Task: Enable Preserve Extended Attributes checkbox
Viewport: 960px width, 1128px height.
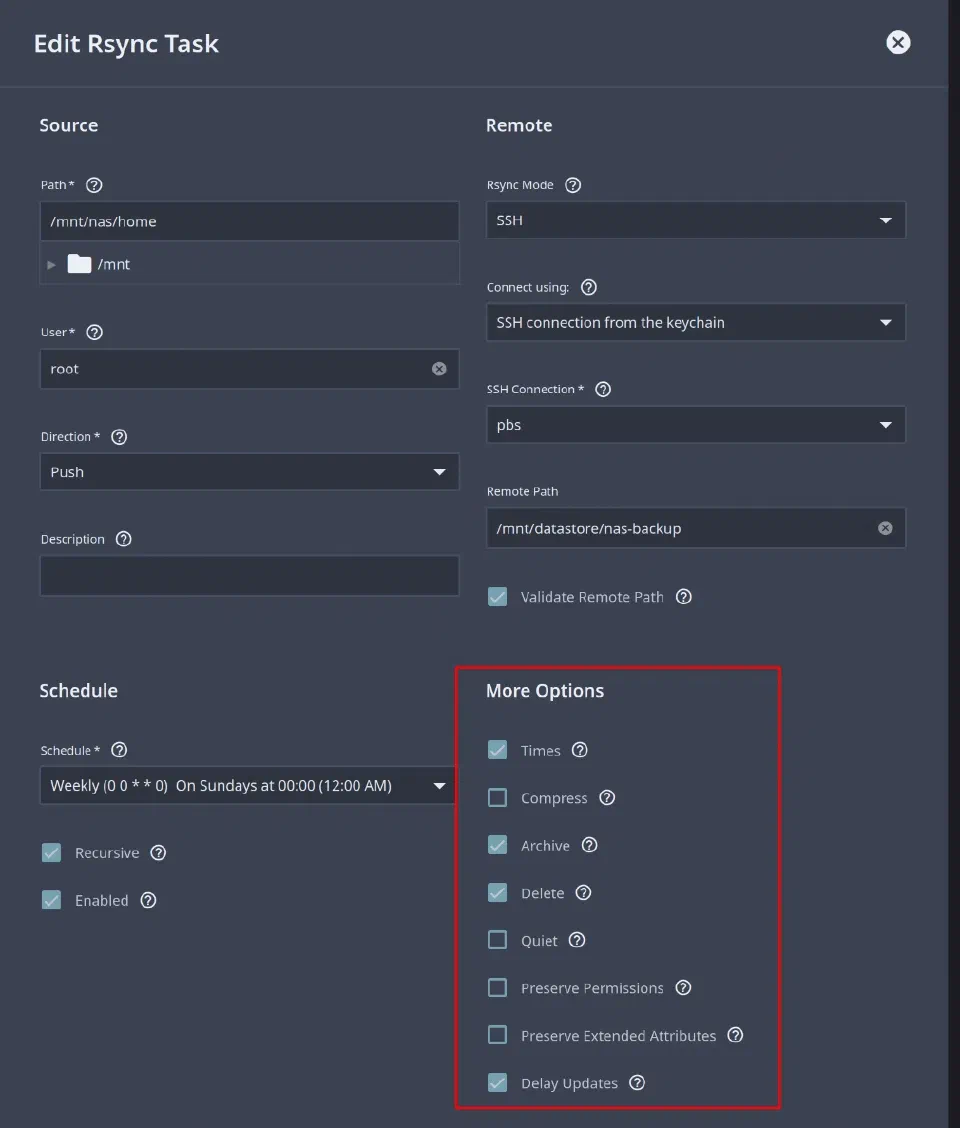Action: point(497,1034)
